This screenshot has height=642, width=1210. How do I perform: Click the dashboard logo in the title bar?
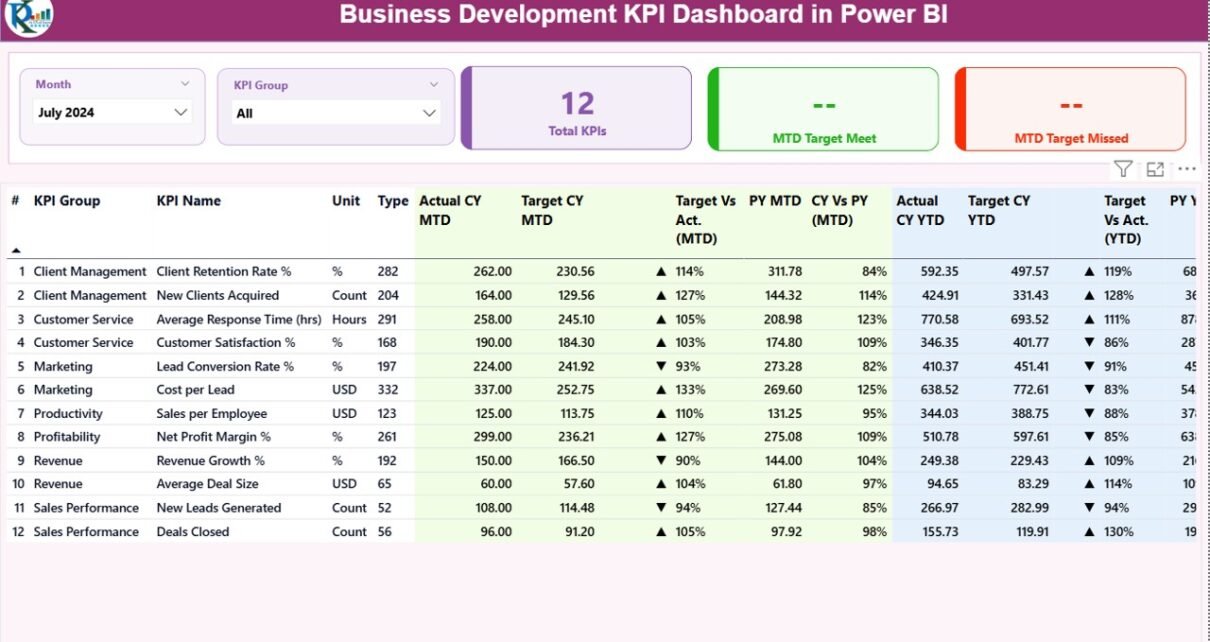tap(28, 17)
